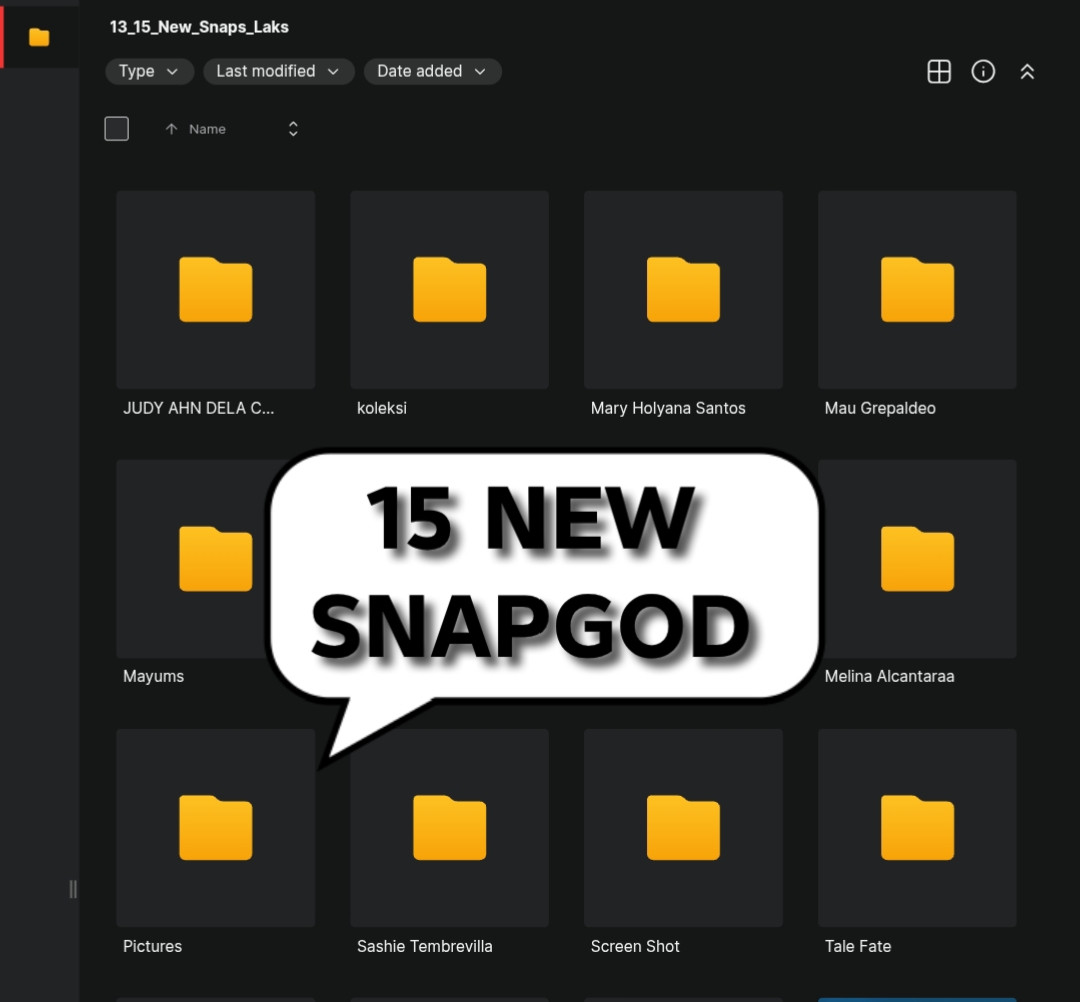
Task: Open the Screen Shot folder
Action: [x=683, y=842]
